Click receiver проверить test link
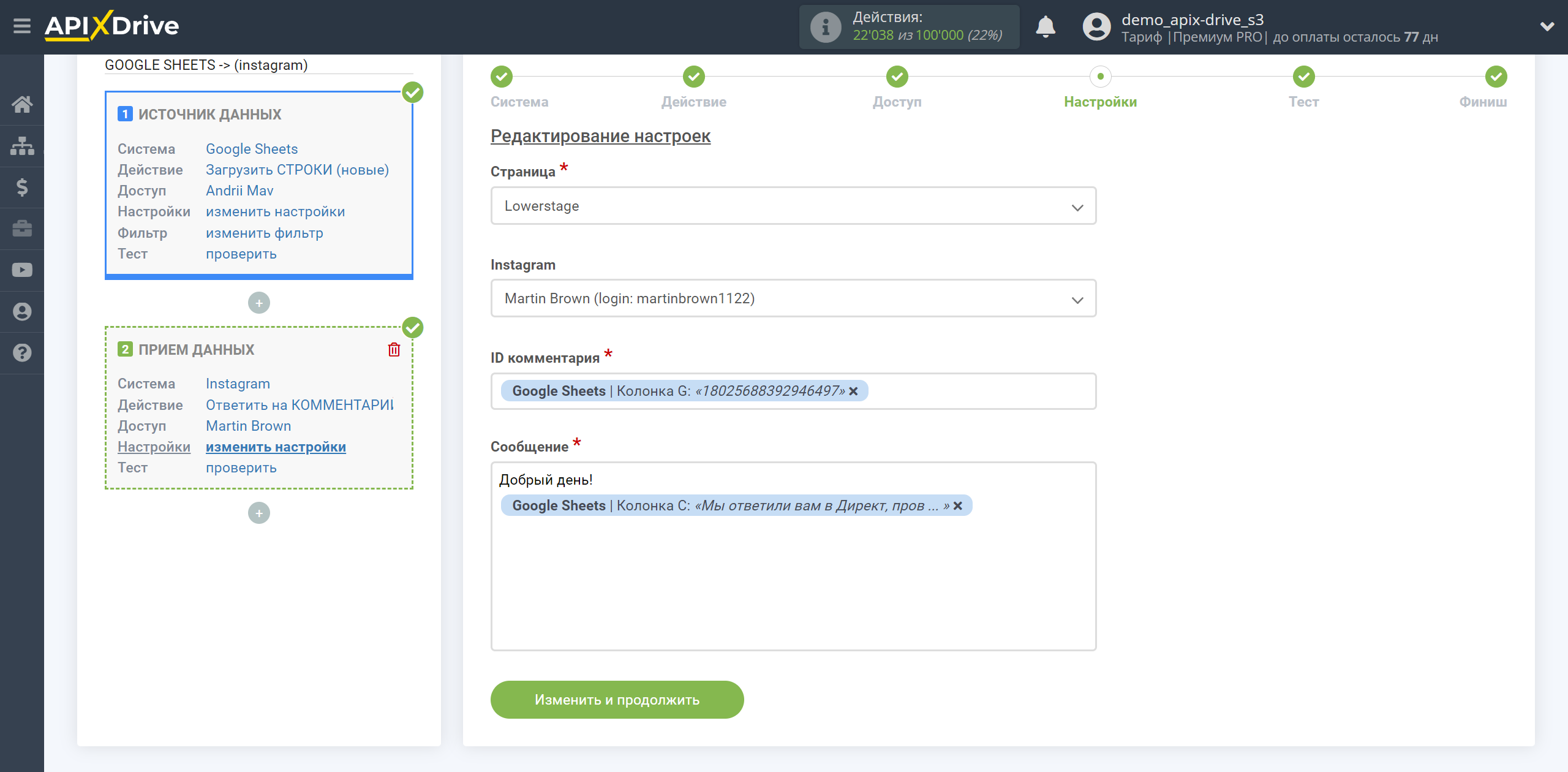The width and height of the screenshot is (1568, 772). pos(241,467)
